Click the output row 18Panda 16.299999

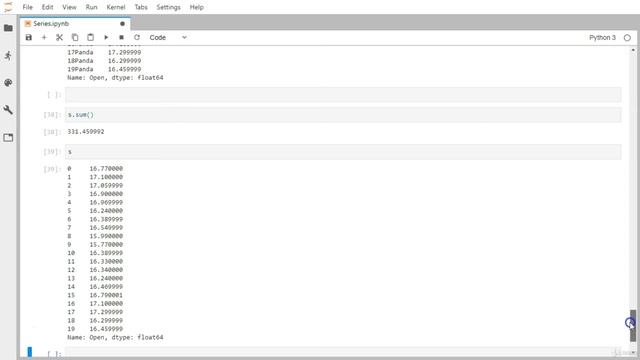coord(104,61)
